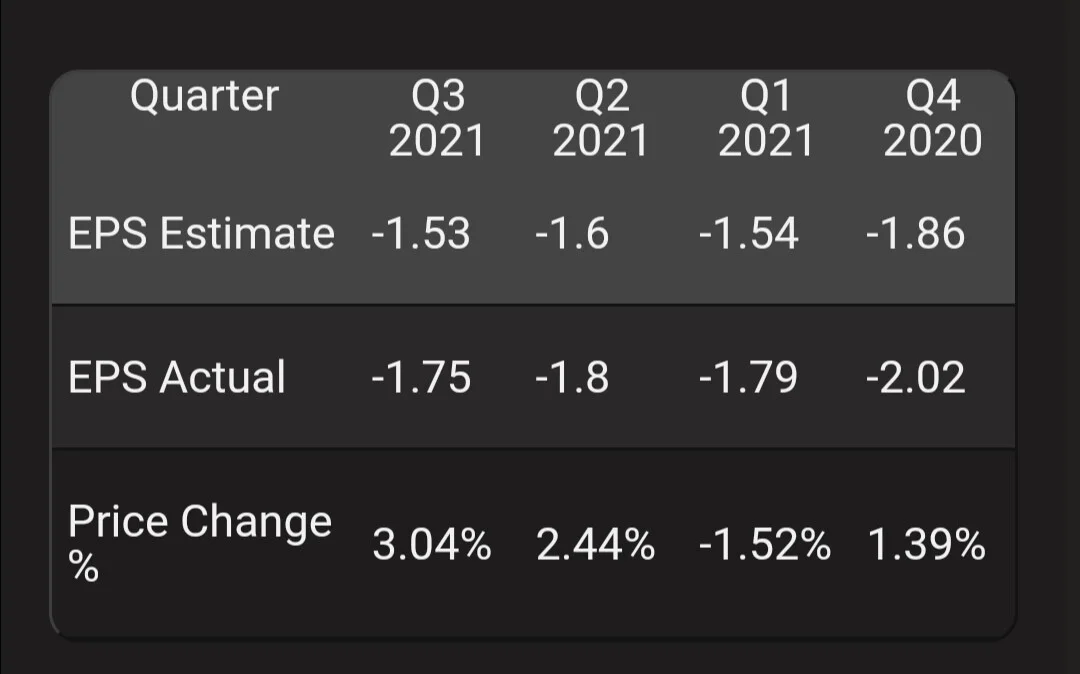This screenshot has height=674, width=1080.
Task: Click the Q3 2021 column header
Action: pyautogui.click(x=437, y=118)
